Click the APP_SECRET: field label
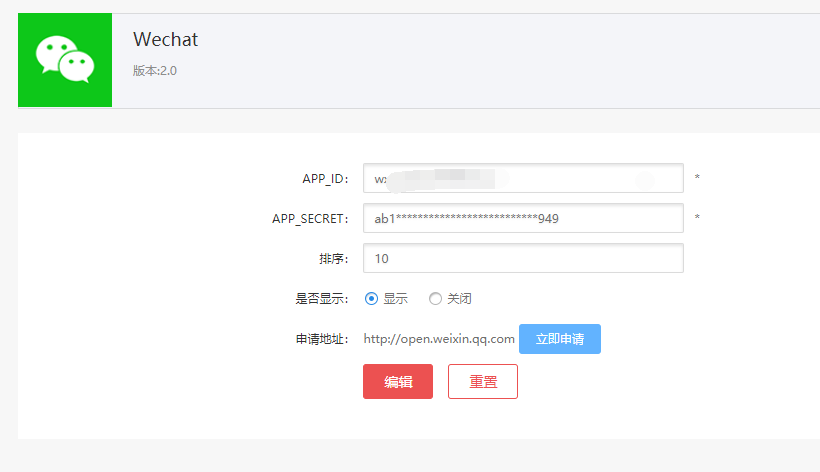Image resolution: width=820 pixels, height=472 pixels. [310, 218]
